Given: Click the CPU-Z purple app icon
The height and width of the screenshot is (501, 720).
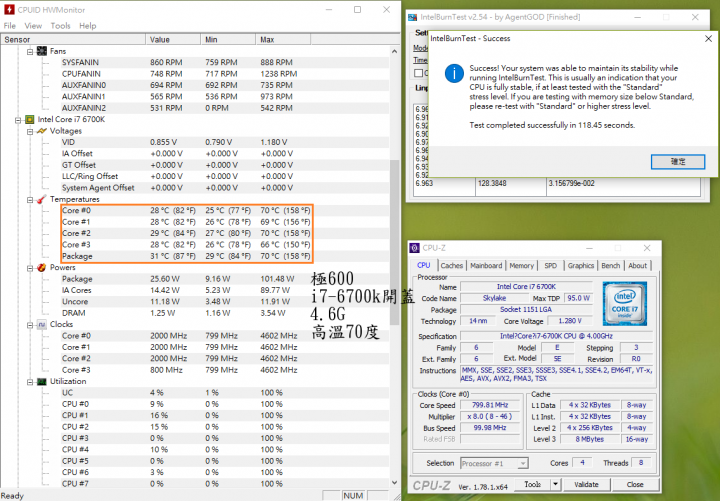Looking at the screenshot, I should 414,248.
